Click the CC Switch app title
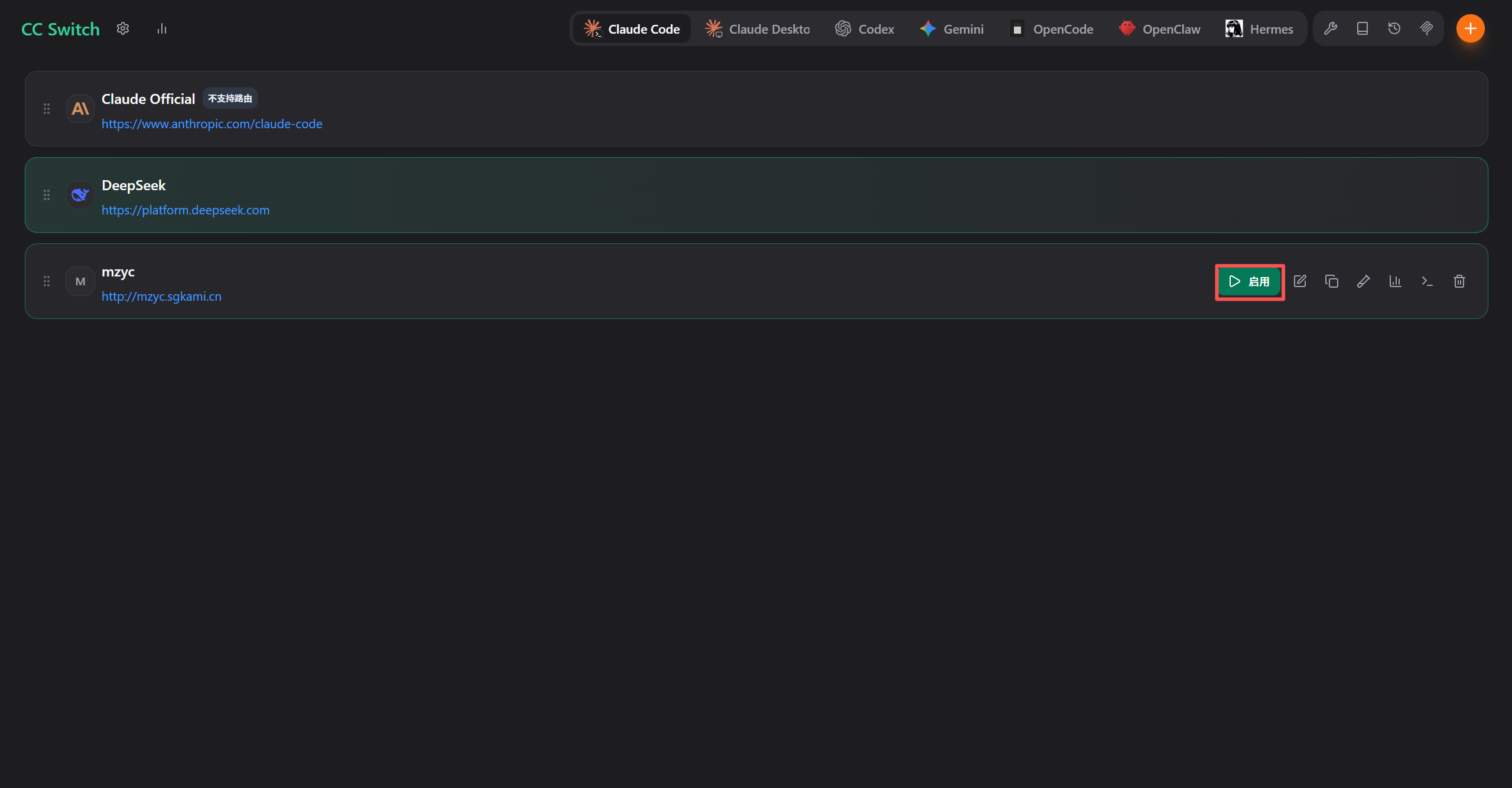The image size is (1512, 788). point(60,29)
